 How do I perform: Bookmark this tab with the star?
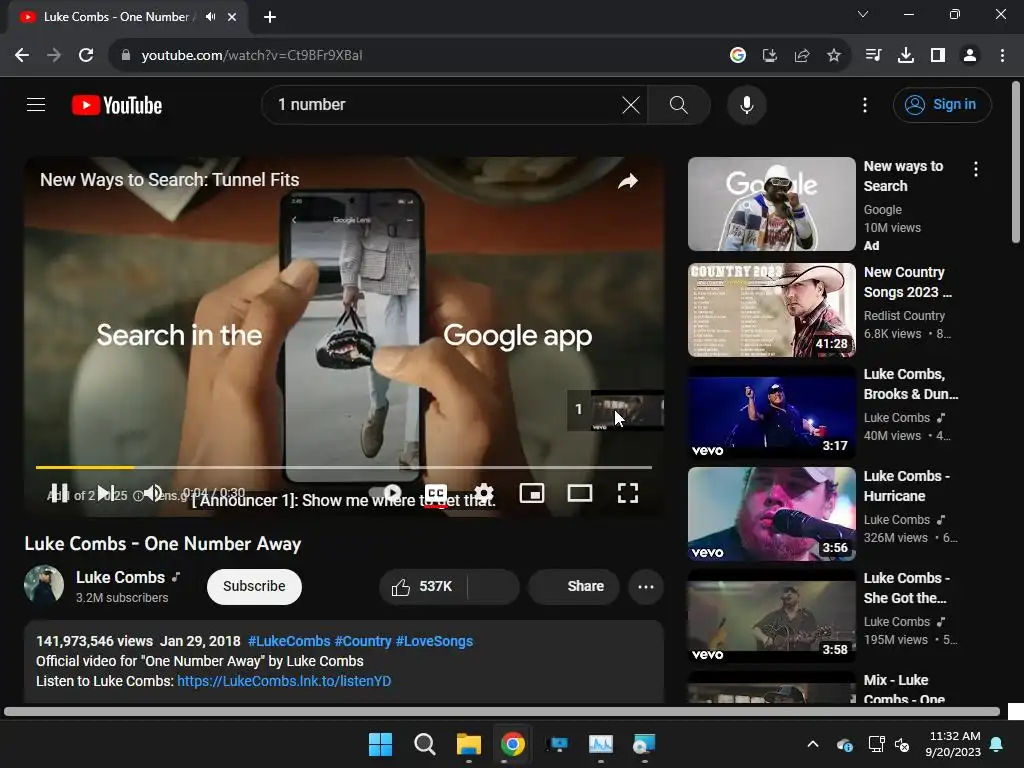[x=834, y=56]
